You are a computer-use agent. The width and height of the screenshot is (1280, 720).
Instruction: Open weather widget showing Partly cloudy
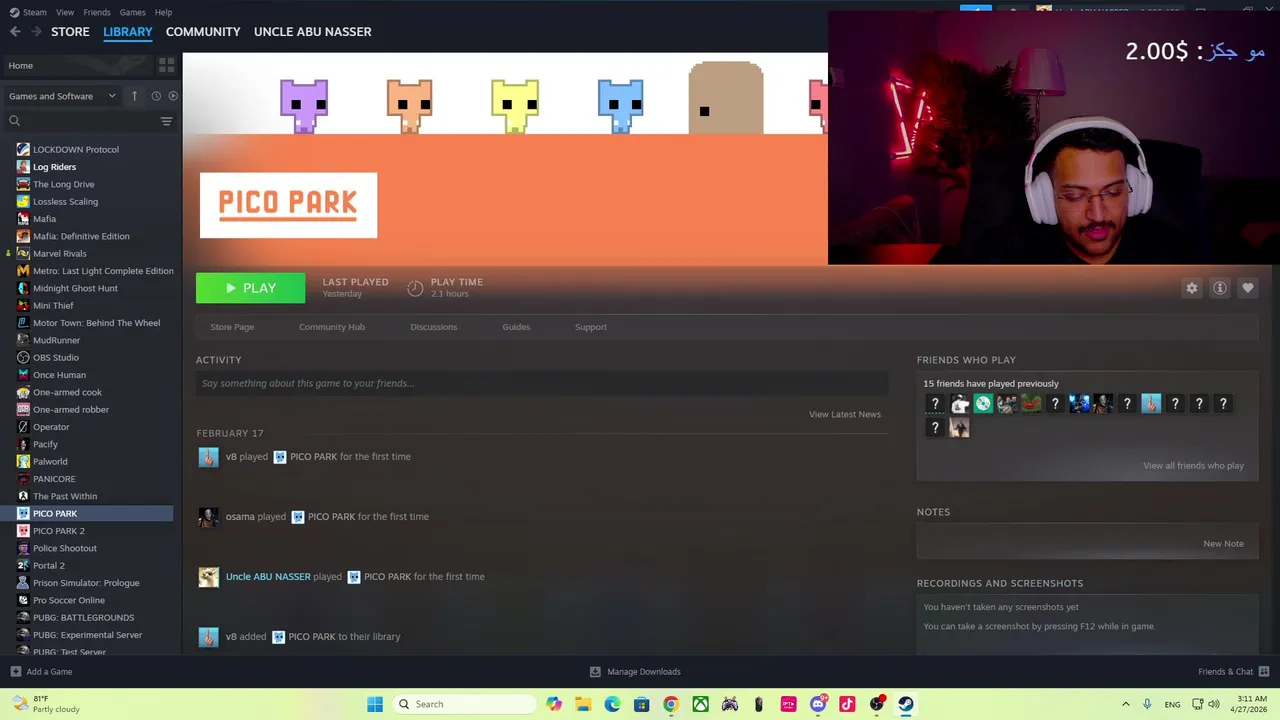(45, 704)
